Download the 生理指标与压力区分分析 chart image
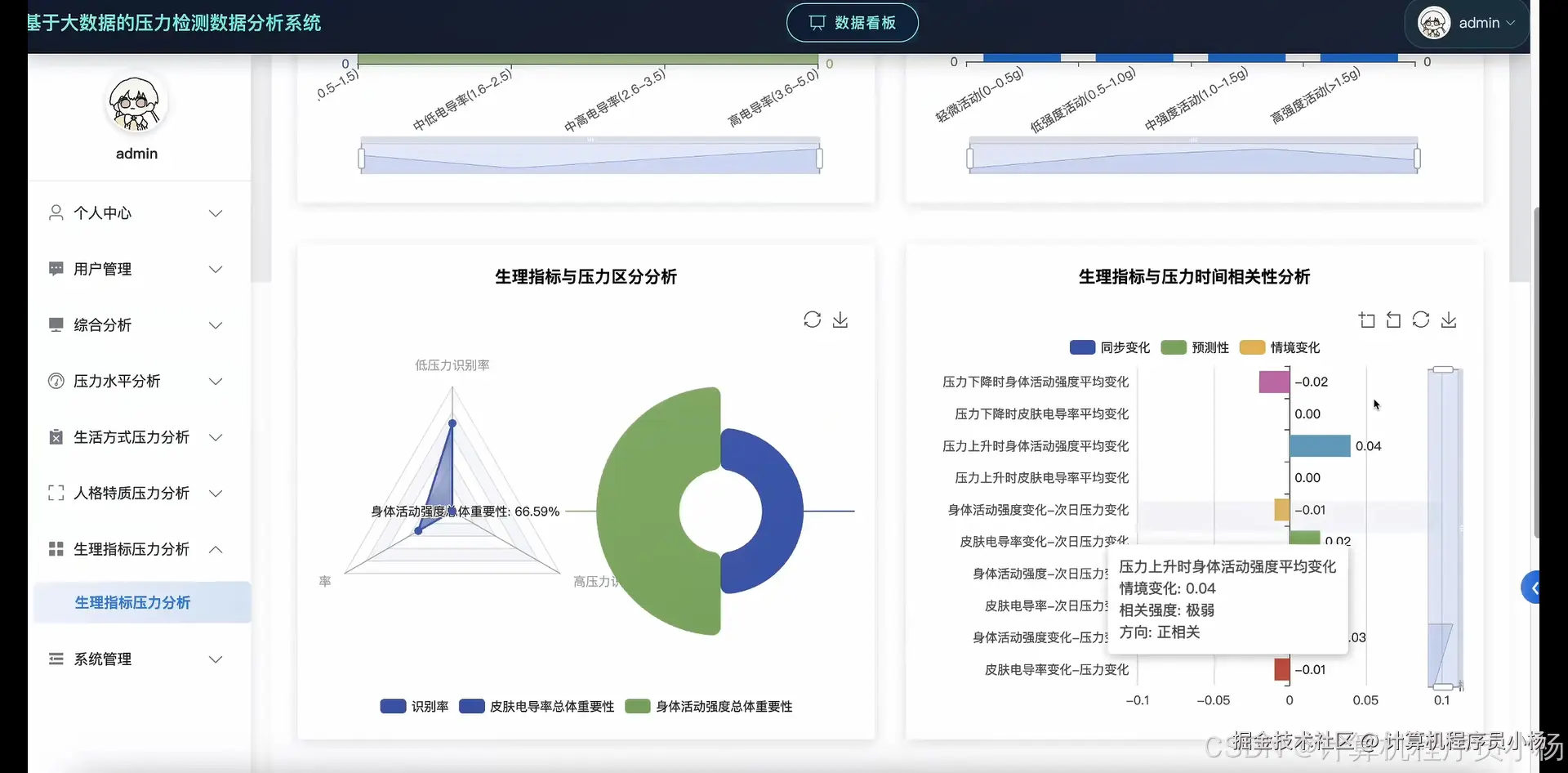 pos(840,319)
